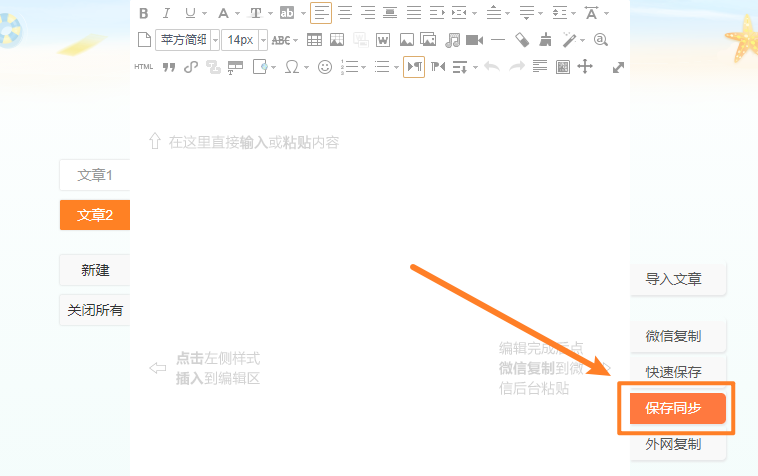Click the strikethrough ABC icon

tap(281, 40)
